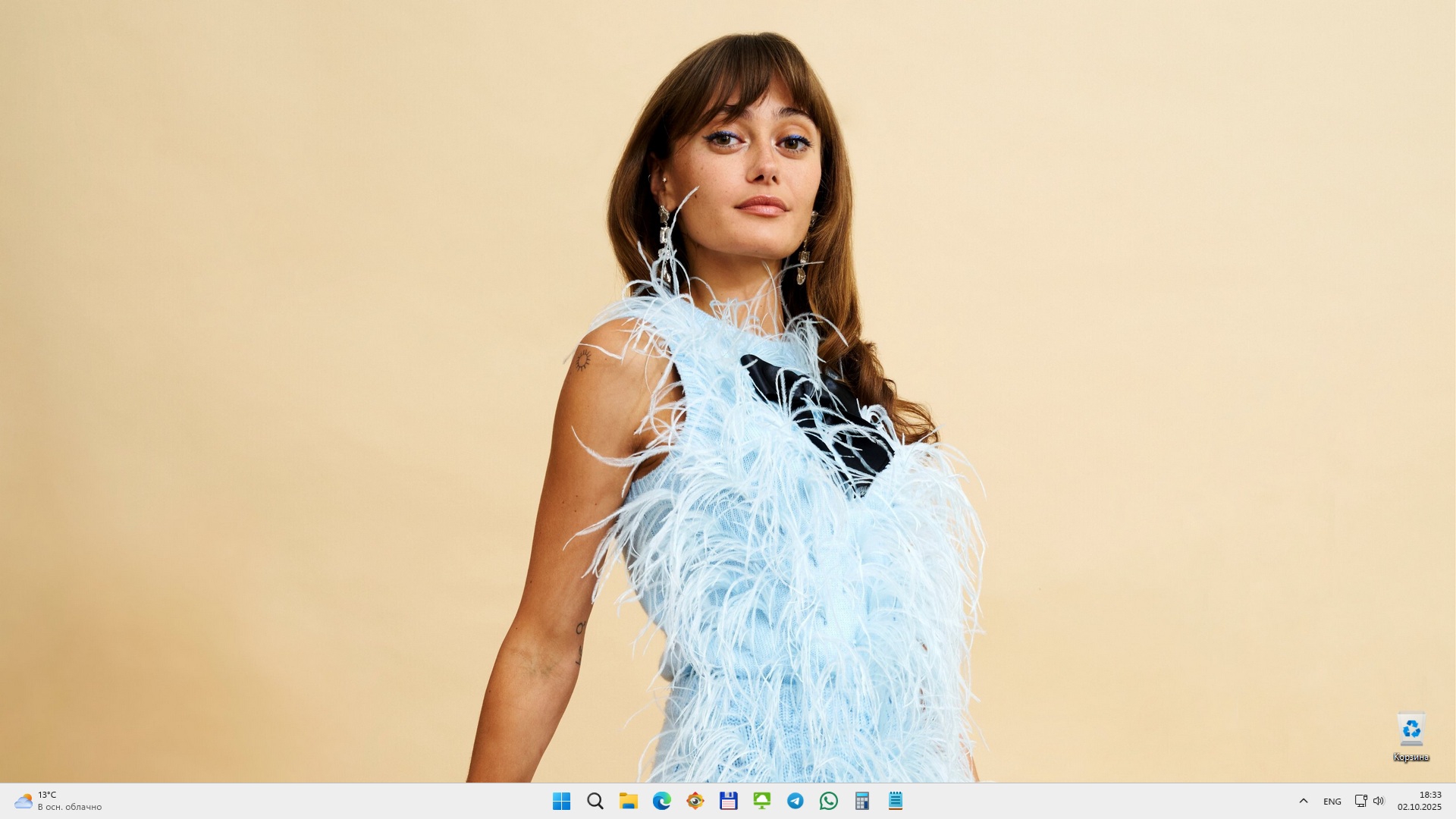Launch Telegram from the taskbar
Viewport: 1456px width, 819px height.
pos(795,801)
